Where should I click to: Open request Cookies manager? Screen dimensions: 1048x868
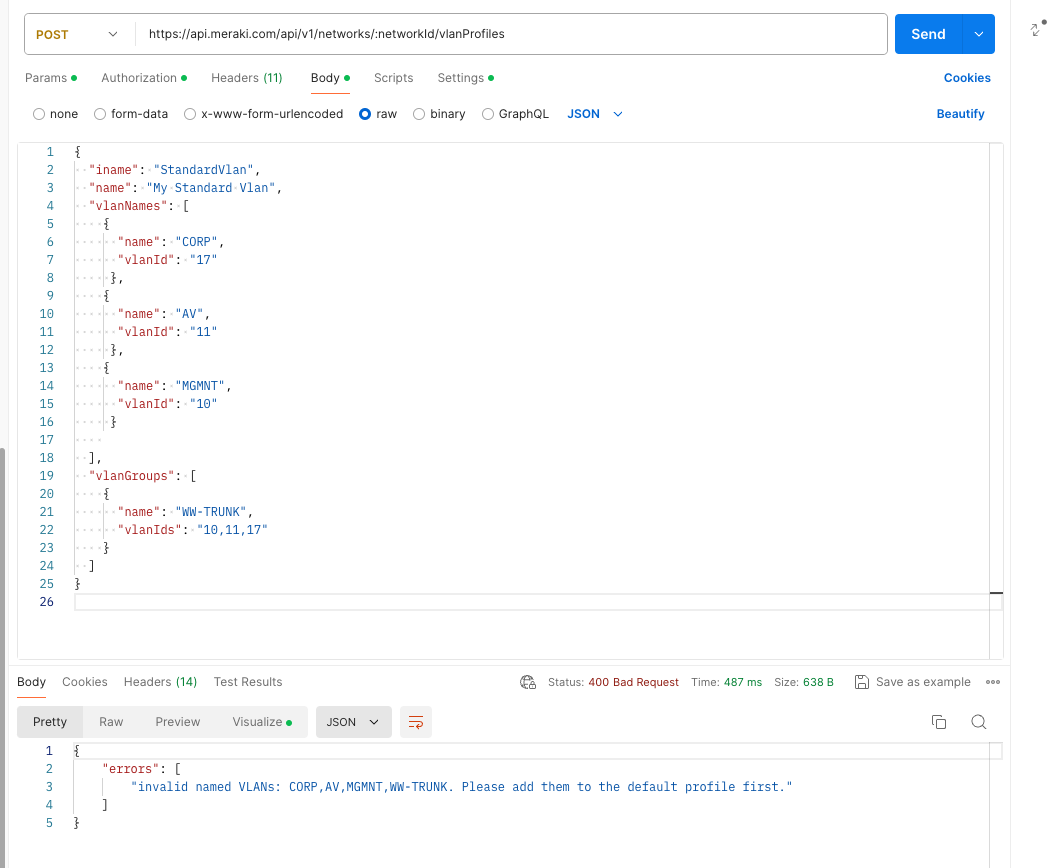pos(966,77)
